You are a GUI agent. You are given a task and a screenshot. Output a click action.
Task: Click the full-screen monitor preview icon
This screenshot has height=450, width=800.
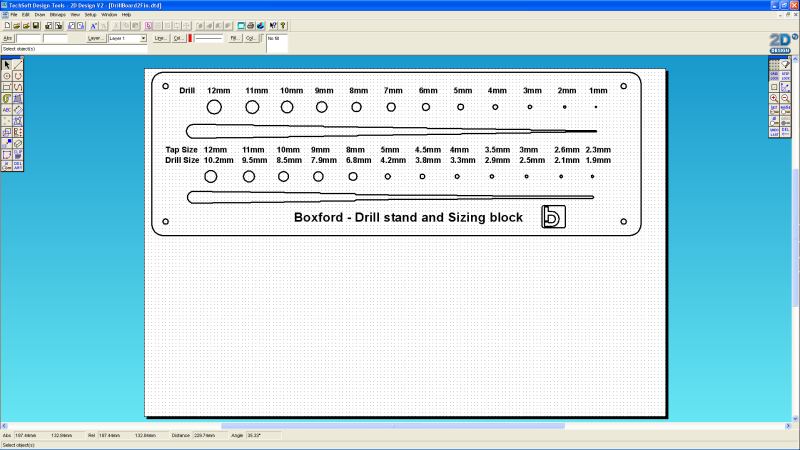[241, 26]
